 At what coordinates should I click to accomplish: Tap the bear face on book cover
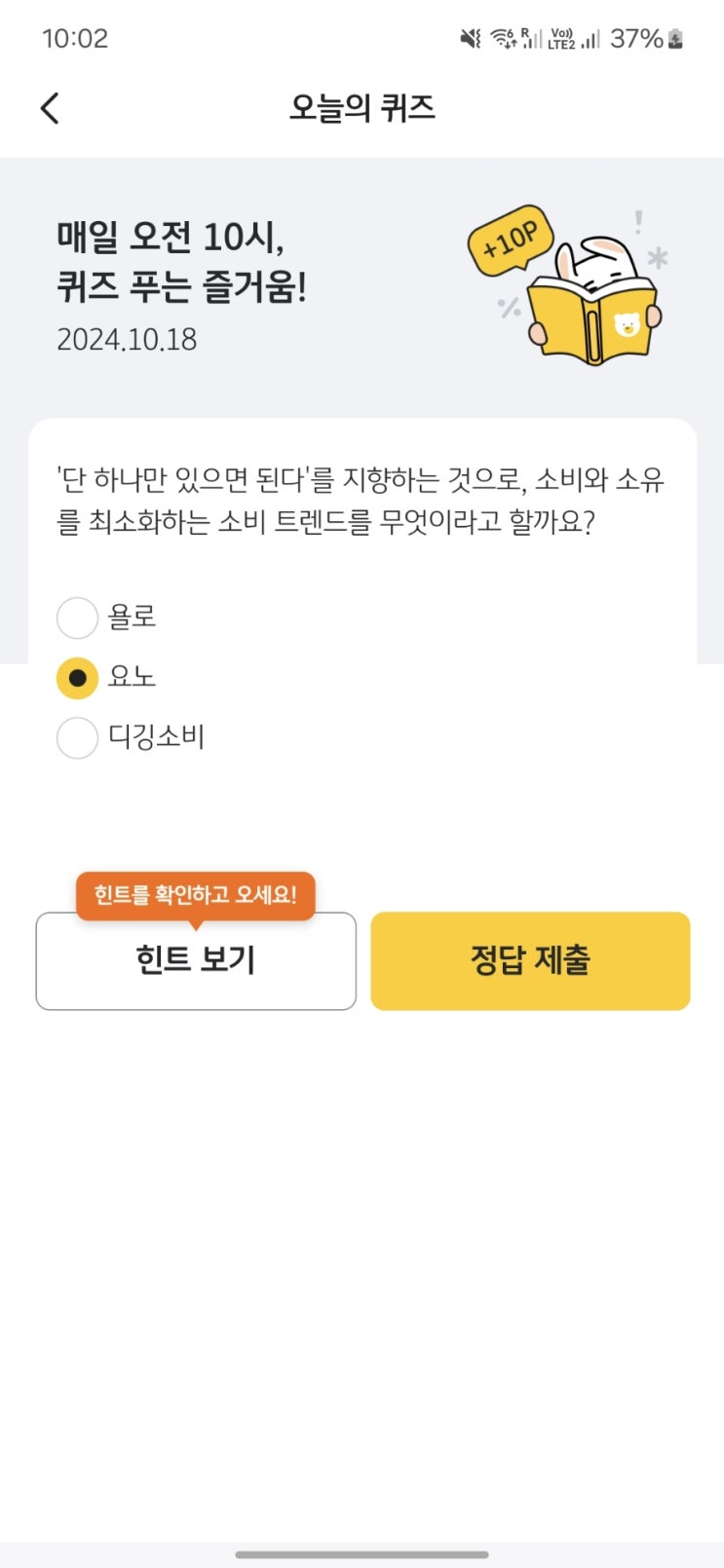coord(628,323)
